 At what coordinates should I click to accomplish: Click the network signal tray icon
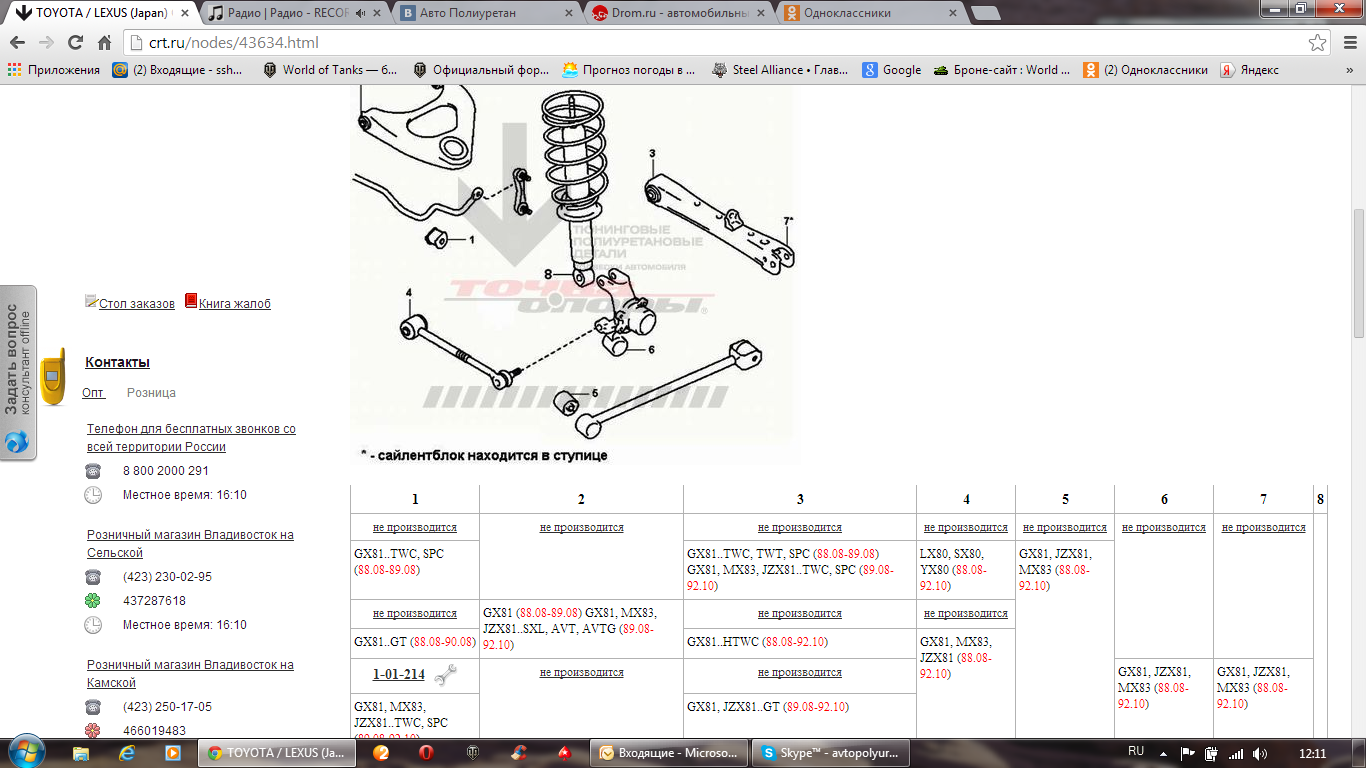pos(1236,752)
